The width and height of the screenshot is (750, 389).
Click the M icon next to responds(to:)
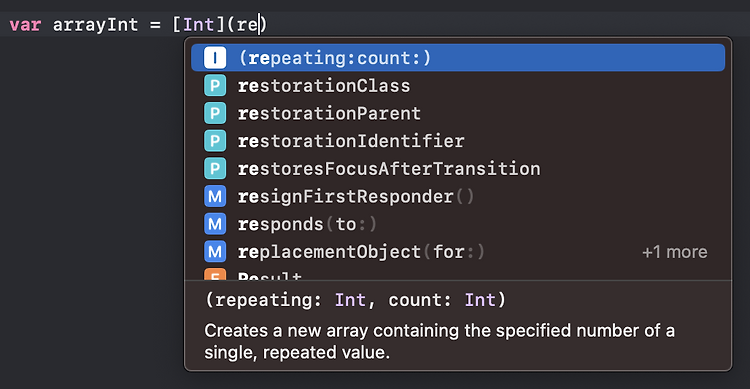tap(215, 224)
